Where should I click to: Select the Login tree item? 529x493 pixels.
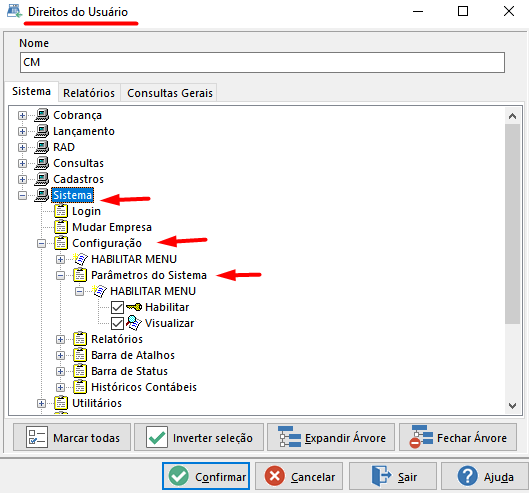[x=86, y=211]
